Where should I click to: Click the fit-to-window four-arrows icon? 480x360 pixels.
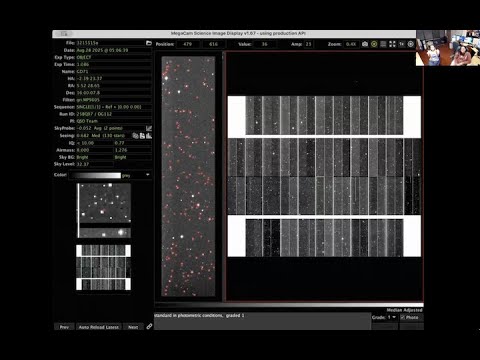pos(392,44)
